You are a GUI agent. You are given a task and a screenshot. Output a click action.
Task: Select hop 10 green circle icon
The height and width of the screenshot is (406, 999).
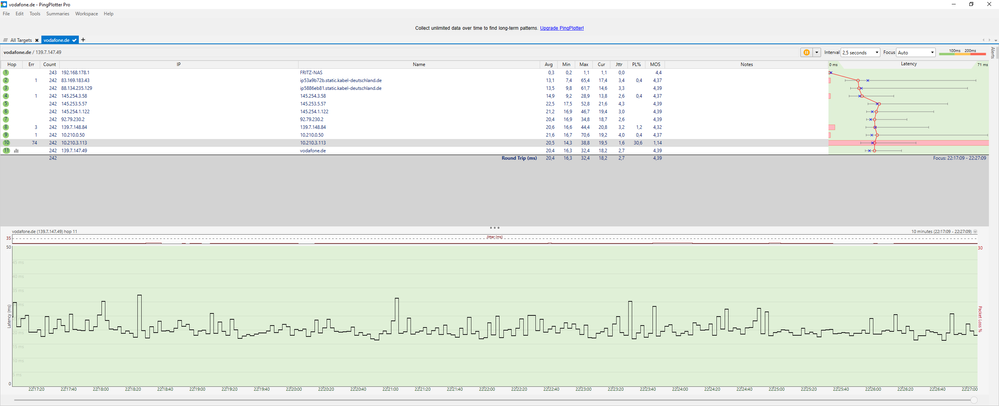(6, 143)
